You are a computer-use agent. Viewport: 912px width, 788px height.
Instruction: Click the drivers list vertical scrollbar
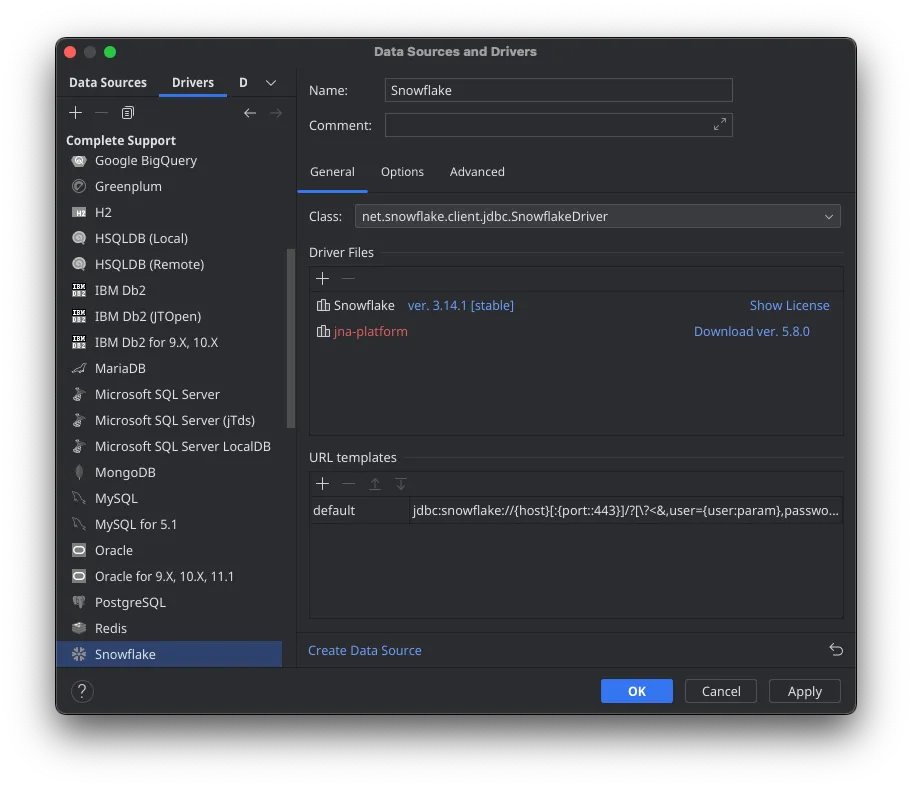(x=291, y=340)
